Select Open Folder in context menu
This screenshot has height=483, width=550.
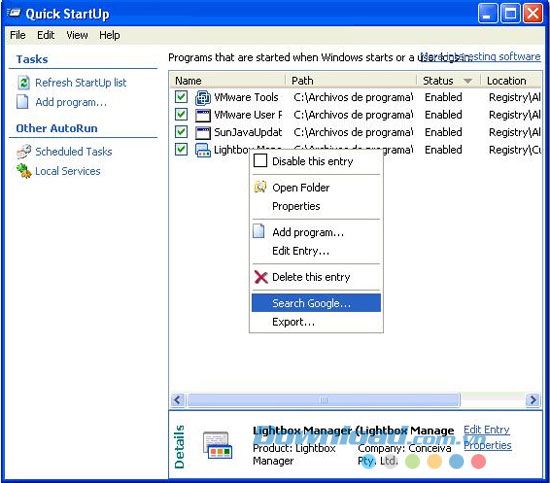[x=316, y=187]
